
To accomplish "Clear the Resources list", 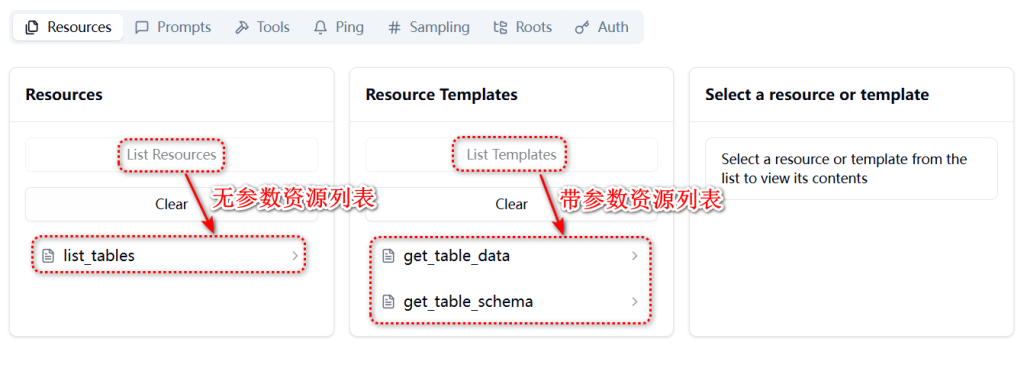I will tap(172, 204).
